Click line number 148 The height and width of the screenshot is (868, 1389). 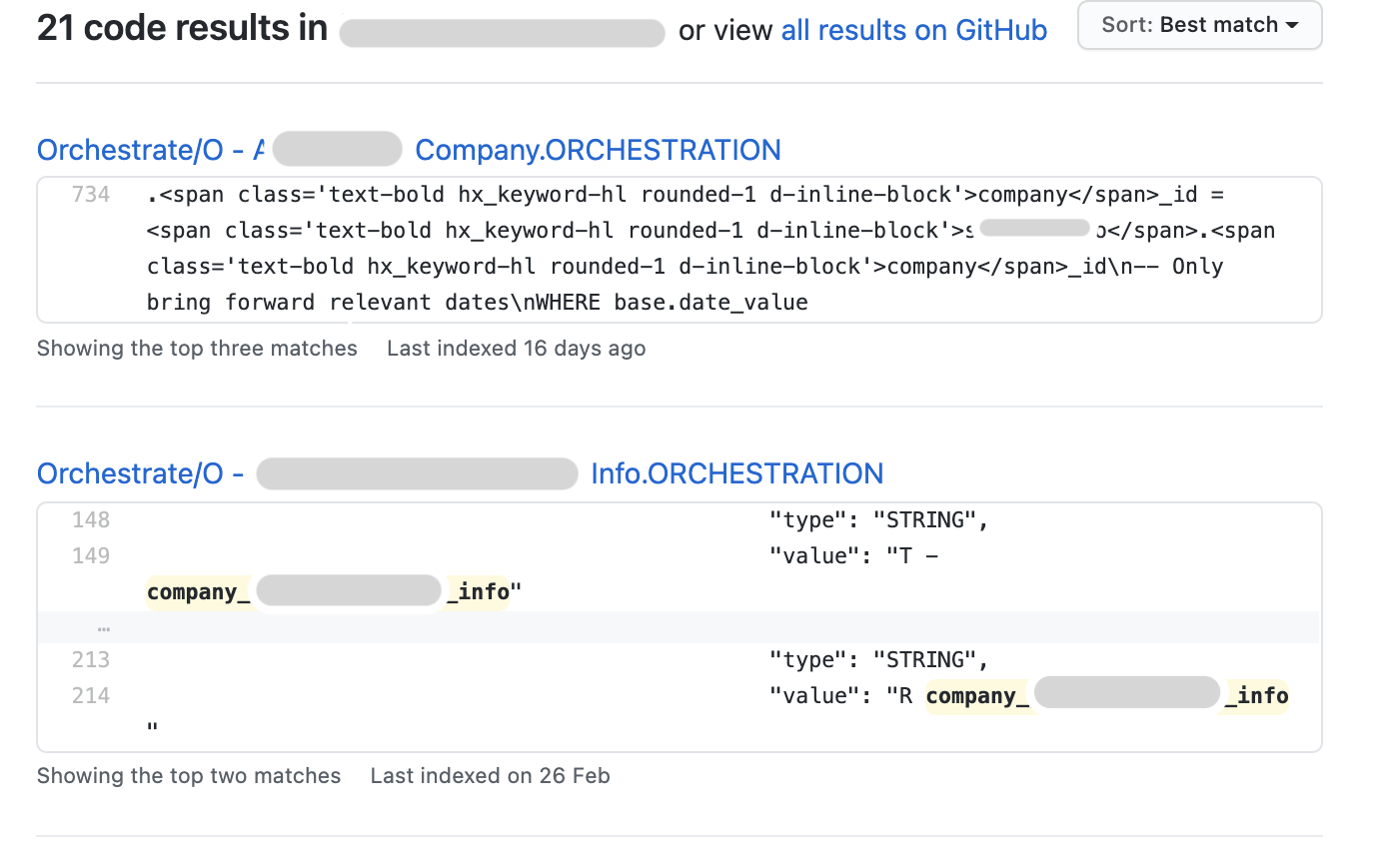tap(91, 519)
